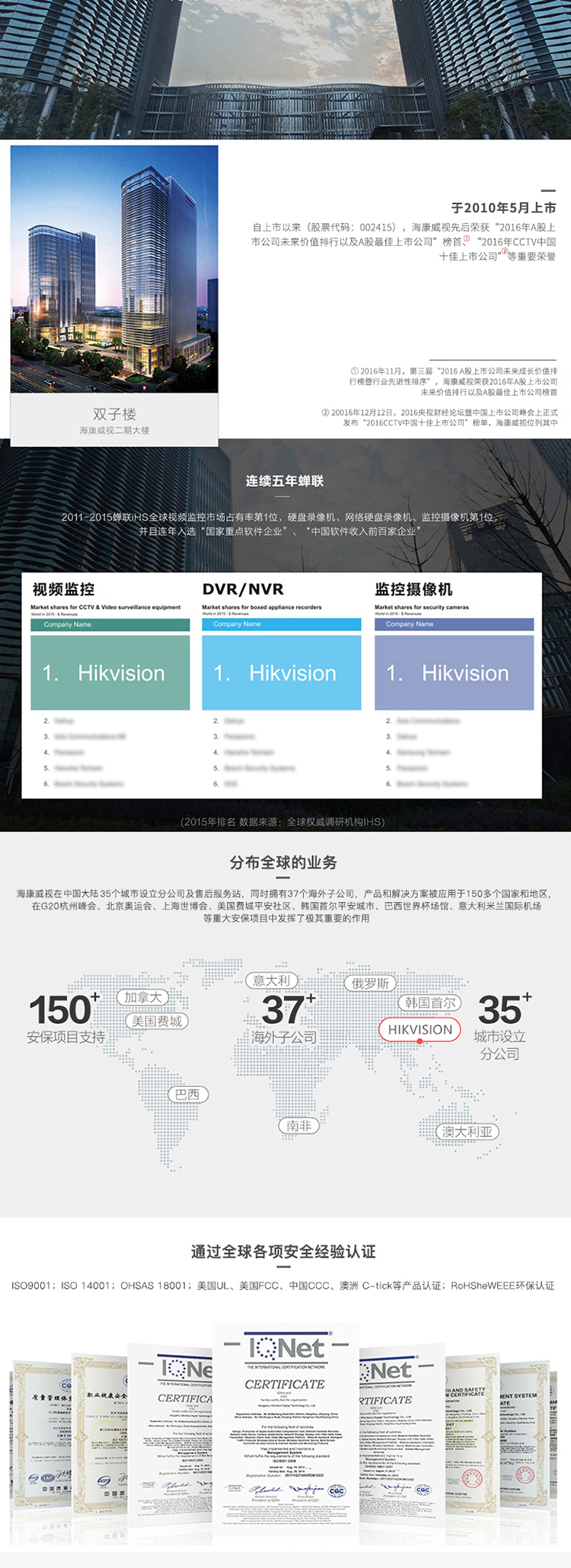Click the IQNet logo on center certificate
Screen dimensions: 571x1568
pyautogui.click(x=285, y=1348)
